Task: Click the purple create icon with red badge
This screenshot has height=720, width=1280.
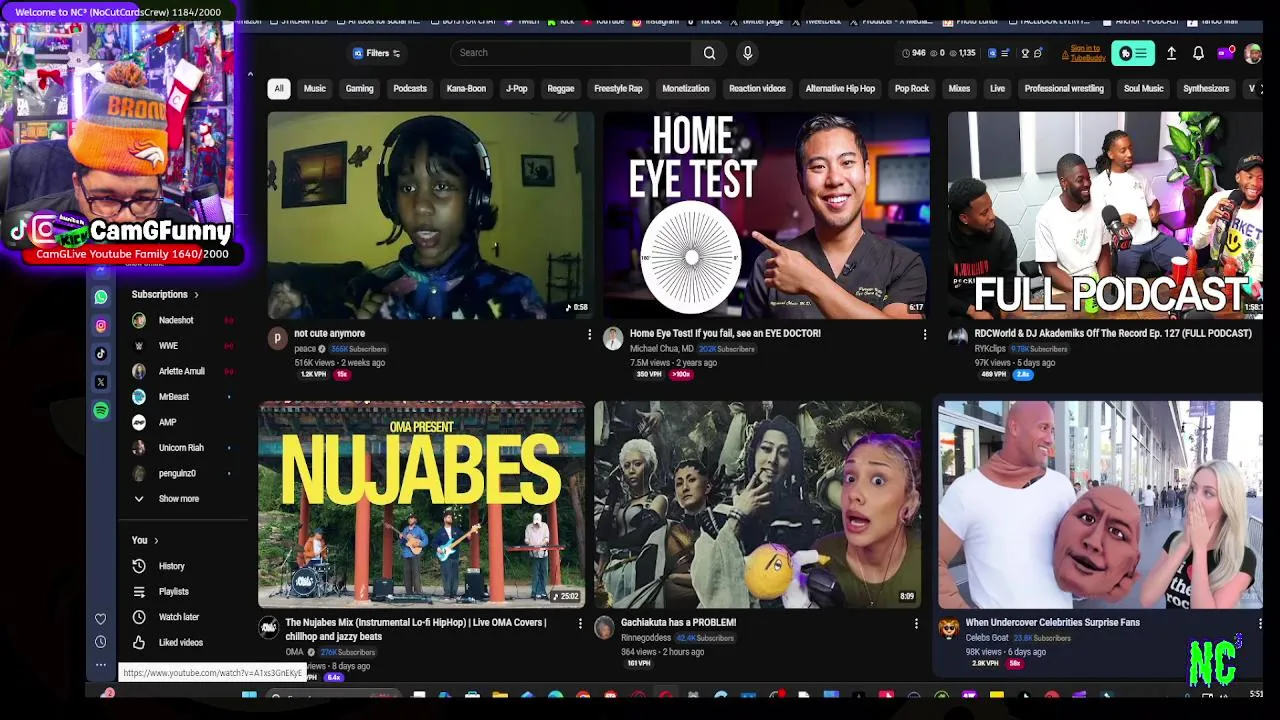Action: [x=1225, y=53]
